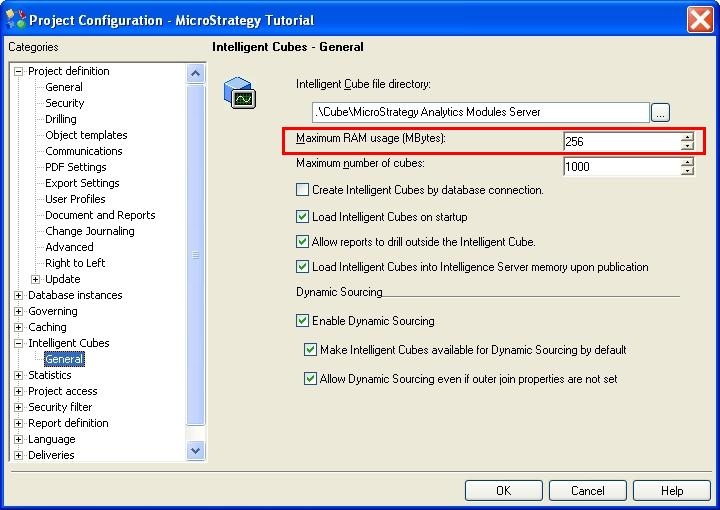Expand the Governing category

pos(18,311)
